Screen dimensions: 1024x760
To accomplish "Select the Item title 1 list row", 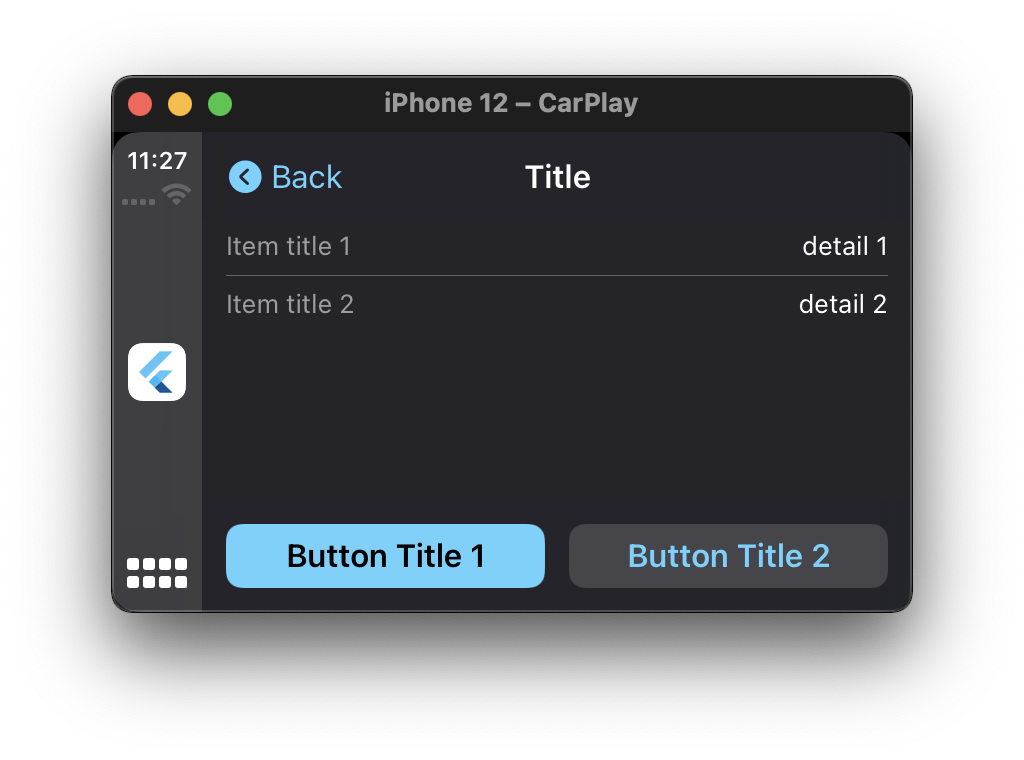I will pyautogui.click(x=289, y=246).
